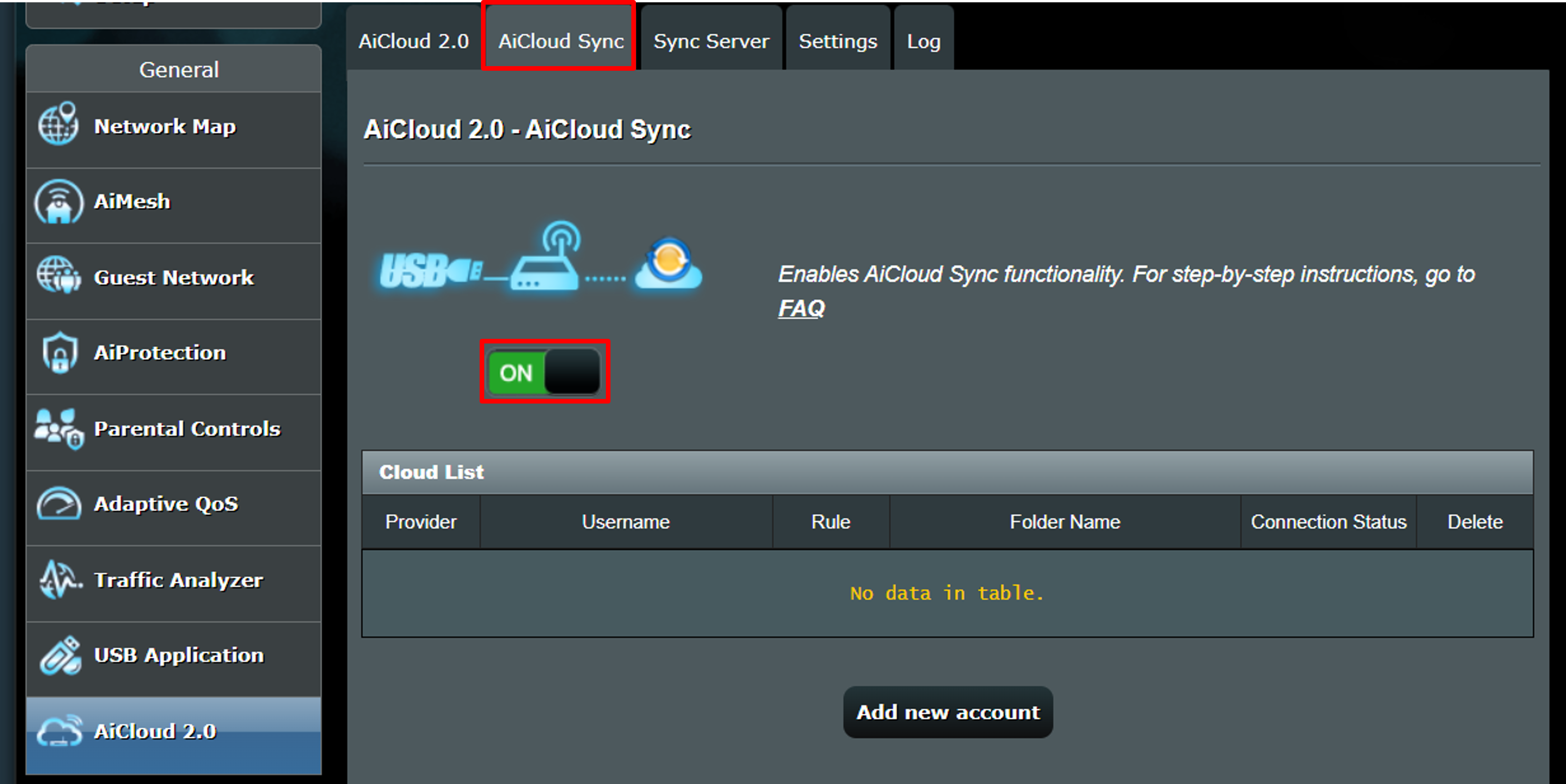Click the Adaptive QoS gauge icon
Screen dimensions: 1566x784
(x=58, y=504)
